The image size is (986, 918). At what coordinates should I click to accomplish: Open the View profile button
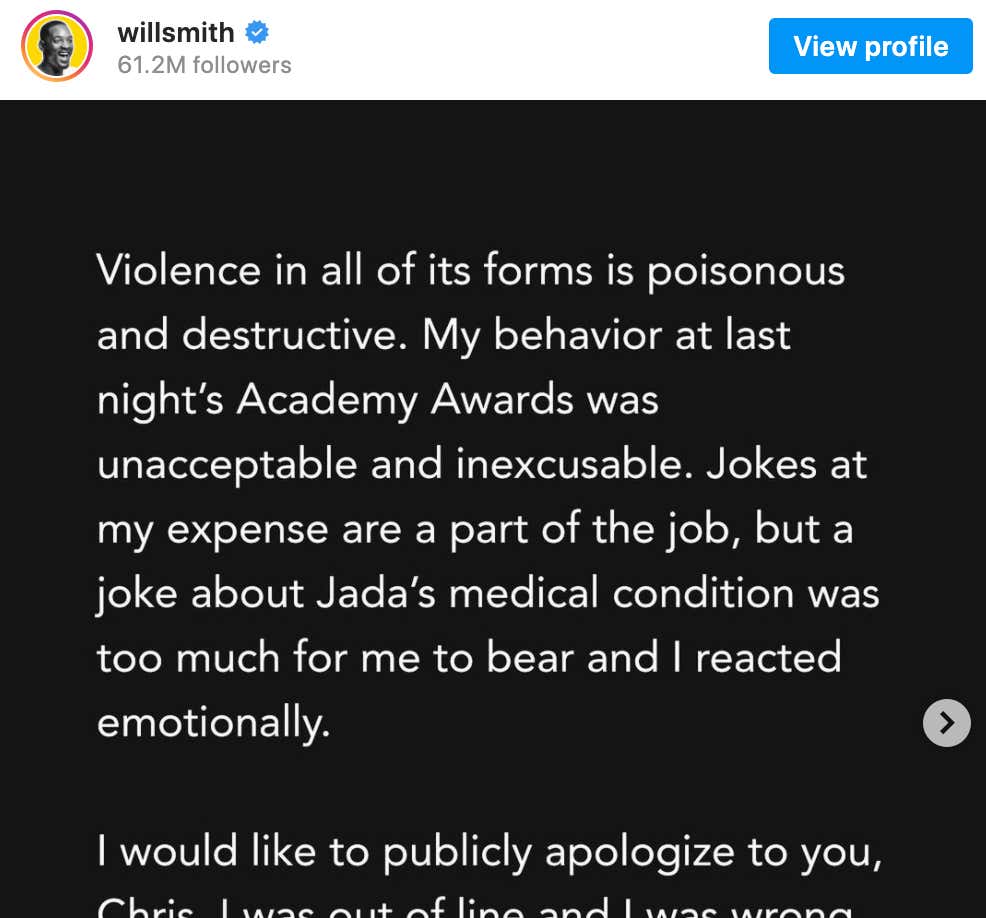(870, 46)
